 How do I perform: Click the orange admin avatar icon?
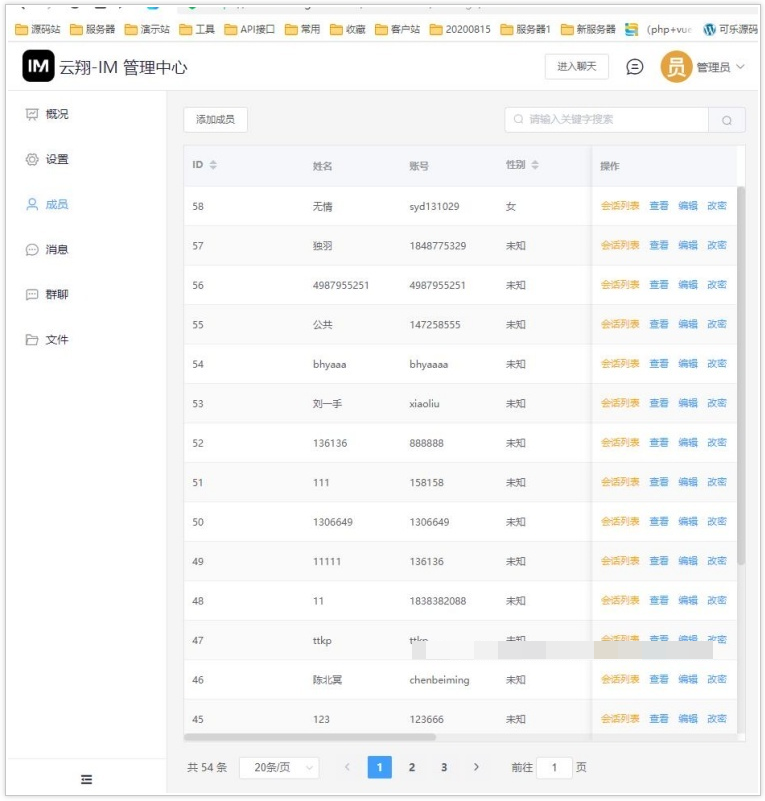click(676, 67)
